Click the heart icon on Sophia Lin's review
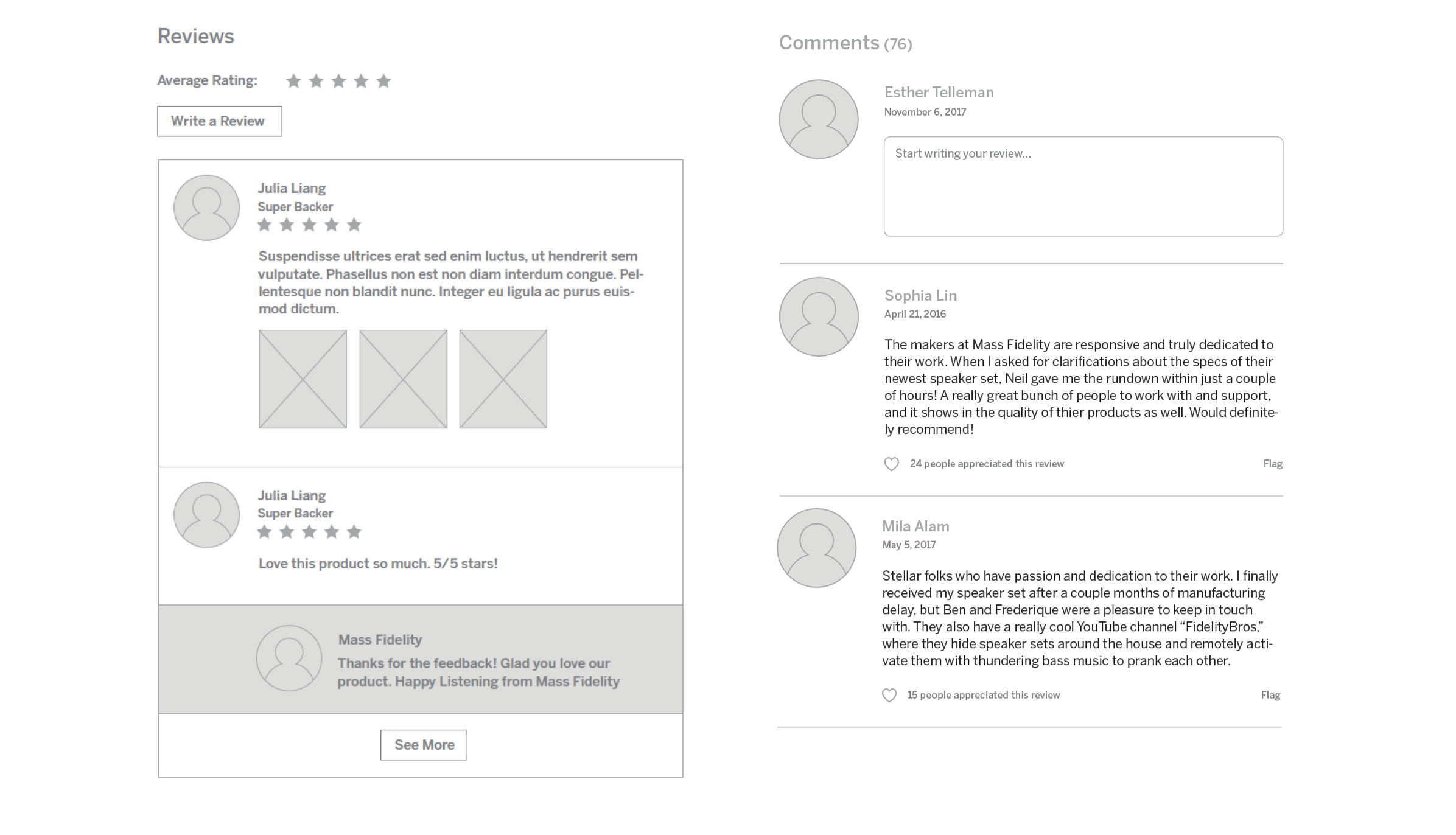 pos(891,464)
